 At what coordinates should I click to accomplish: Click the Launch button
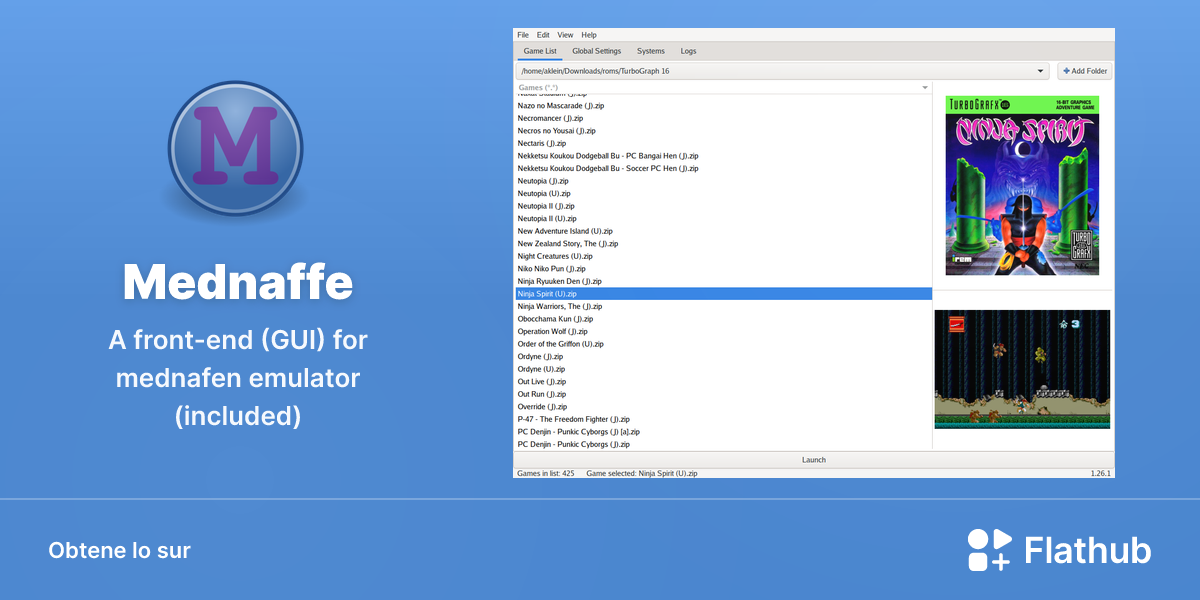pos(814,460)
